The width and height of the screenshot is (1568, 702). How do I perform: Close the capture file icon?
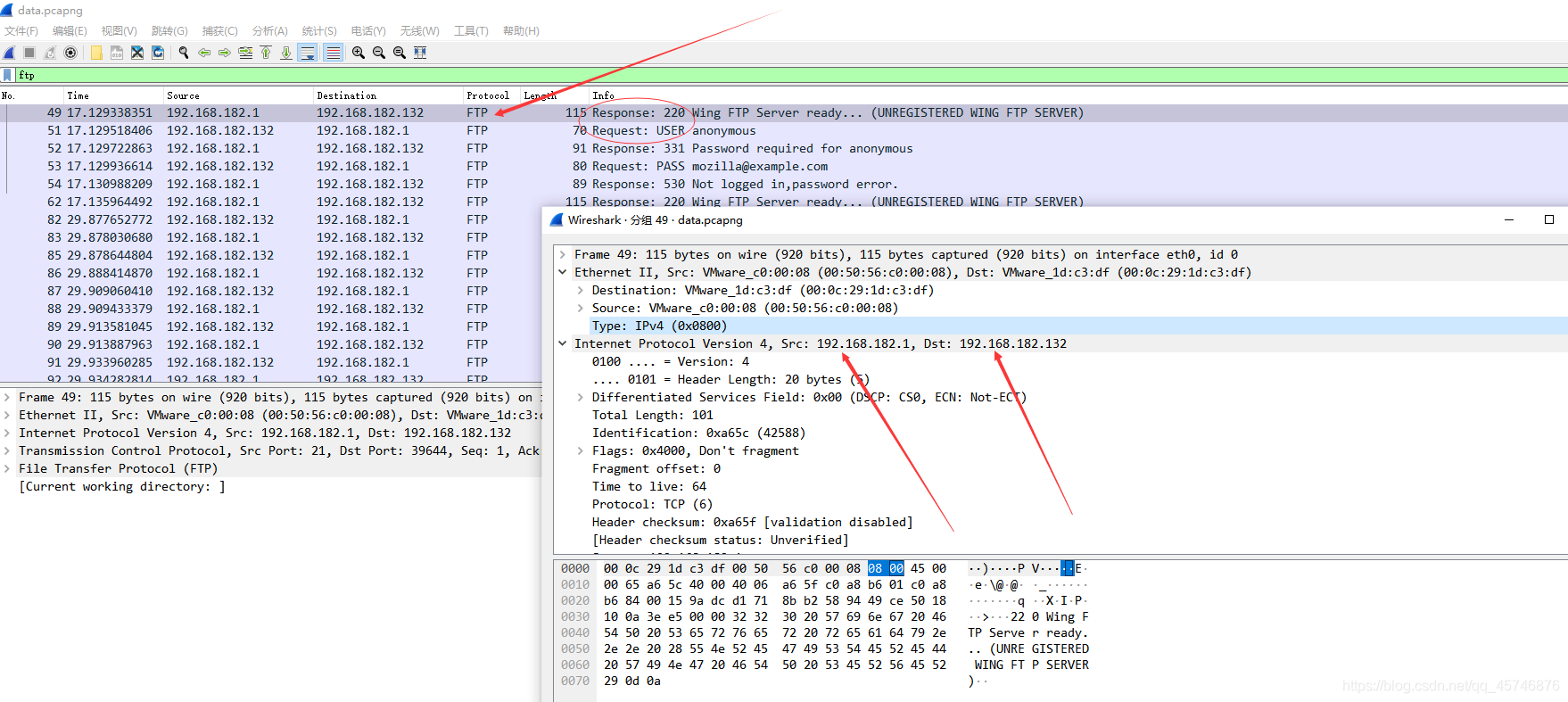(x=137, y=53)
